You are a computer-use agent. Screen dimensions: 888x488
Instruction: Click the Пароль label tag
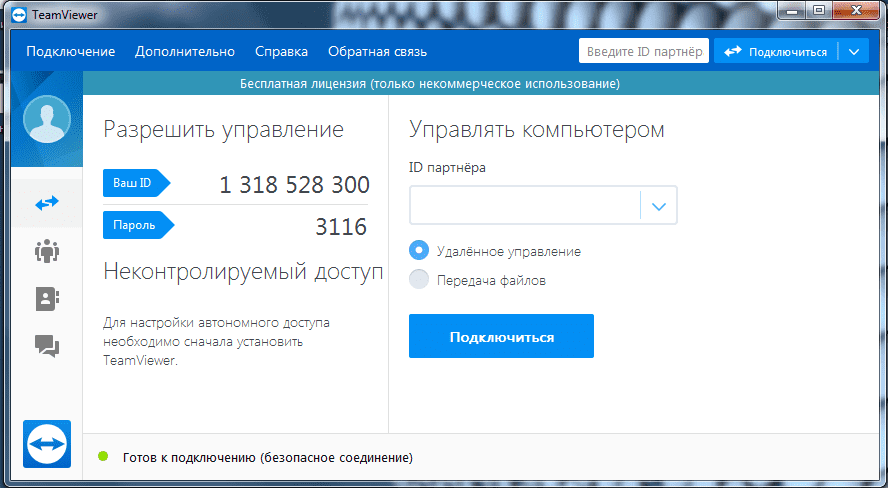click(x=138, y=225)
